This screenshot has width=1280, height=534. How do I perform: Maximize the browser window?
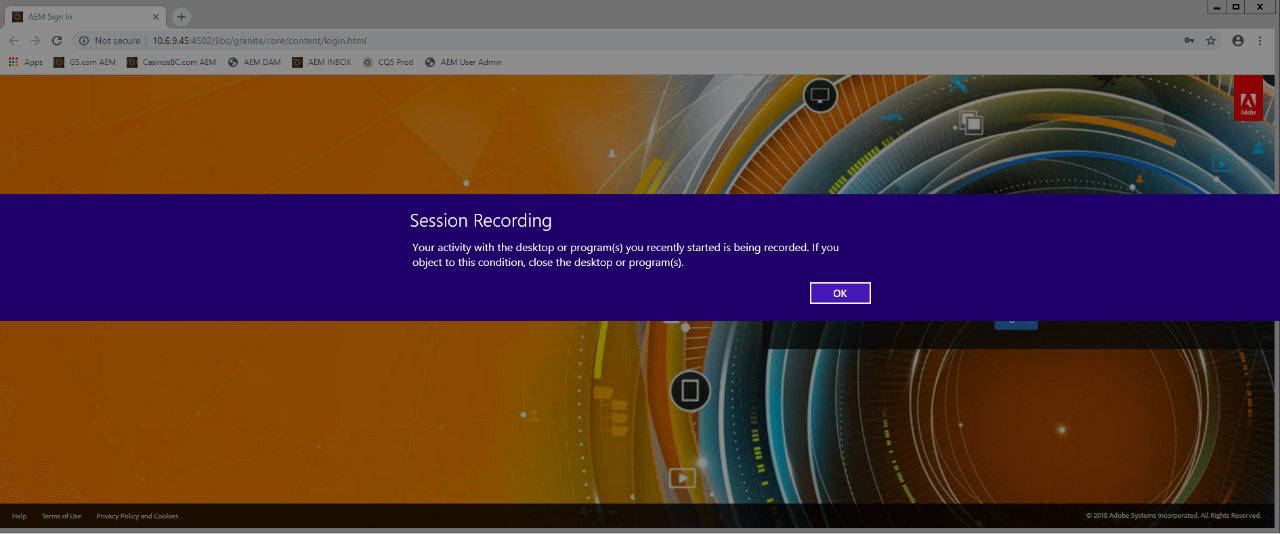[1237, 7]
